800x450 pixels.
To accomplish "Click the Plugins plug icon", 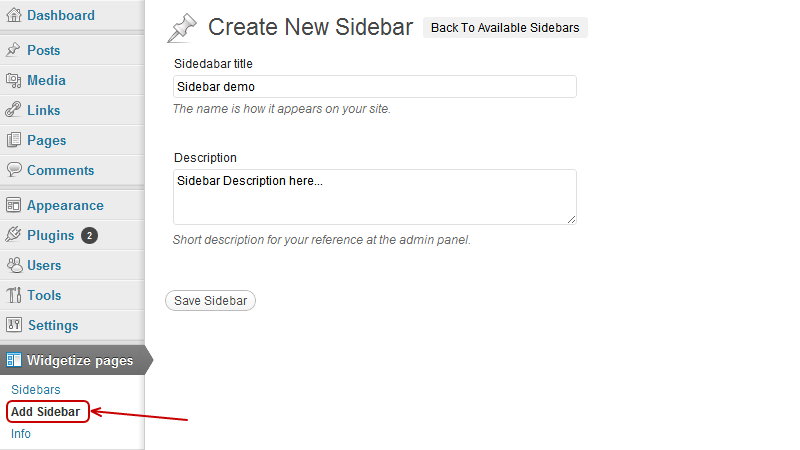I will (13, 235).
